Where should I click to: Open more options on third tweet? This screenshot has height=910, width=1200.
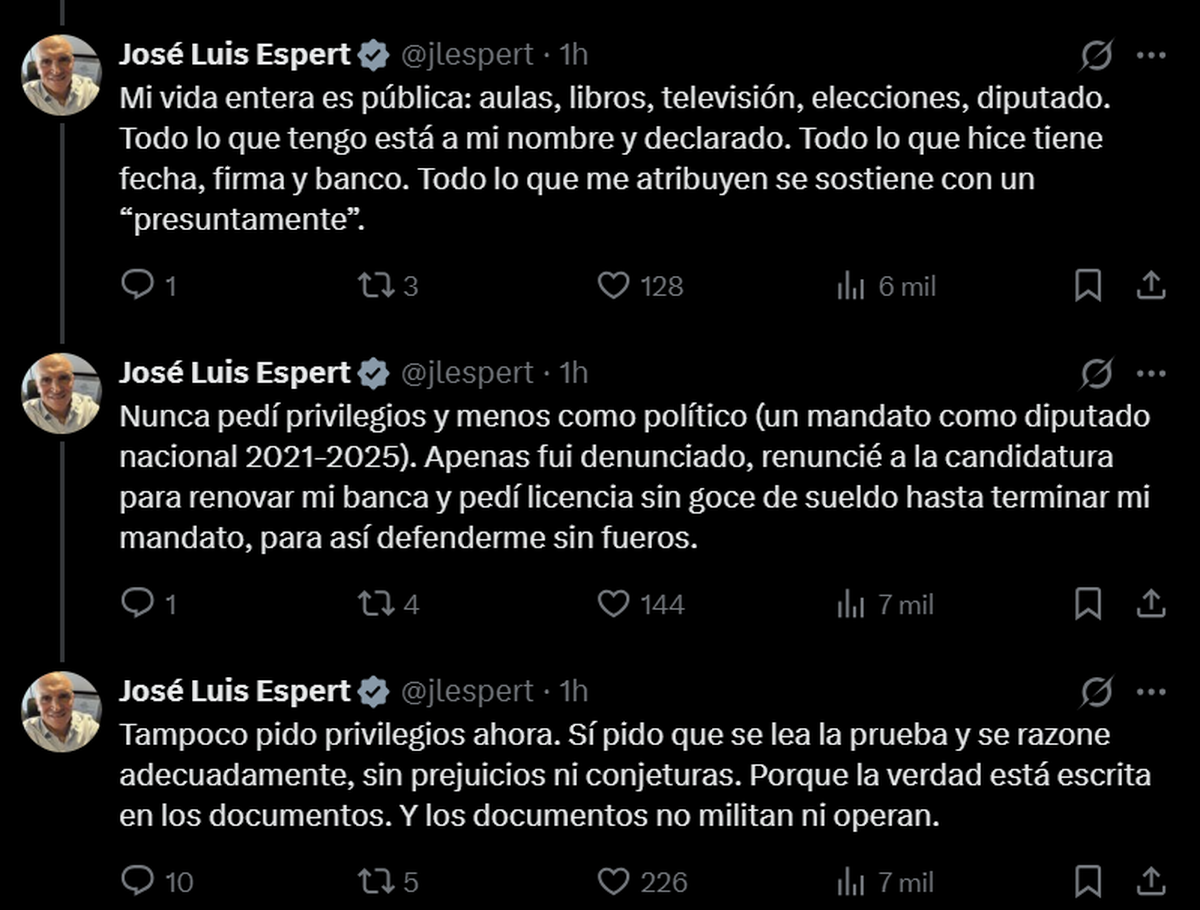tap(1151, 691)
